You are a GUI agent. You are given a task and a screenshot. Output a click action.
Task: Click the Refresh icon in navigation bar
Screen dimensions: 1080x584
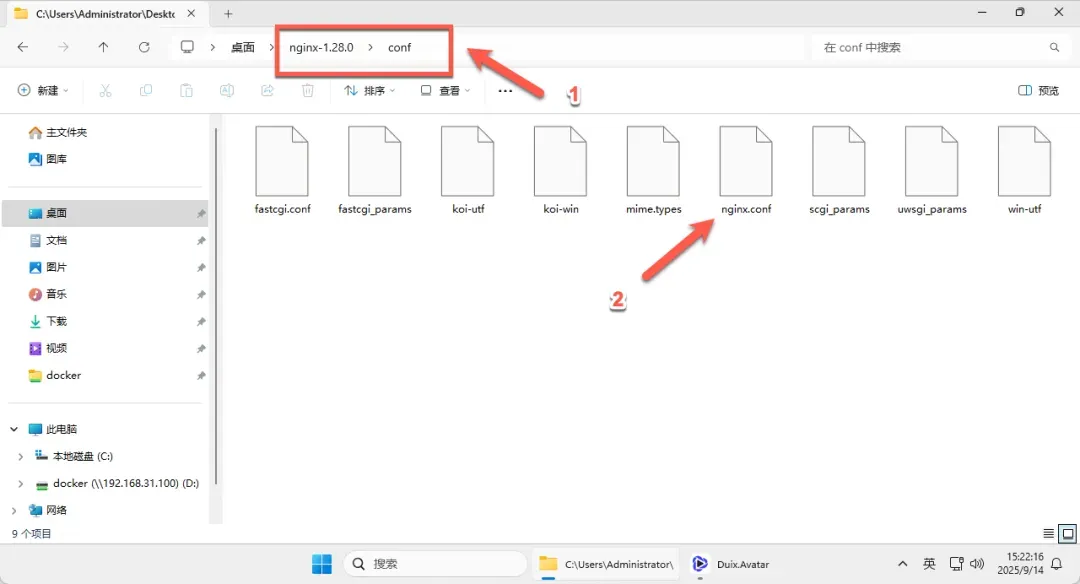pyautogui.click(x=144, y=46)
